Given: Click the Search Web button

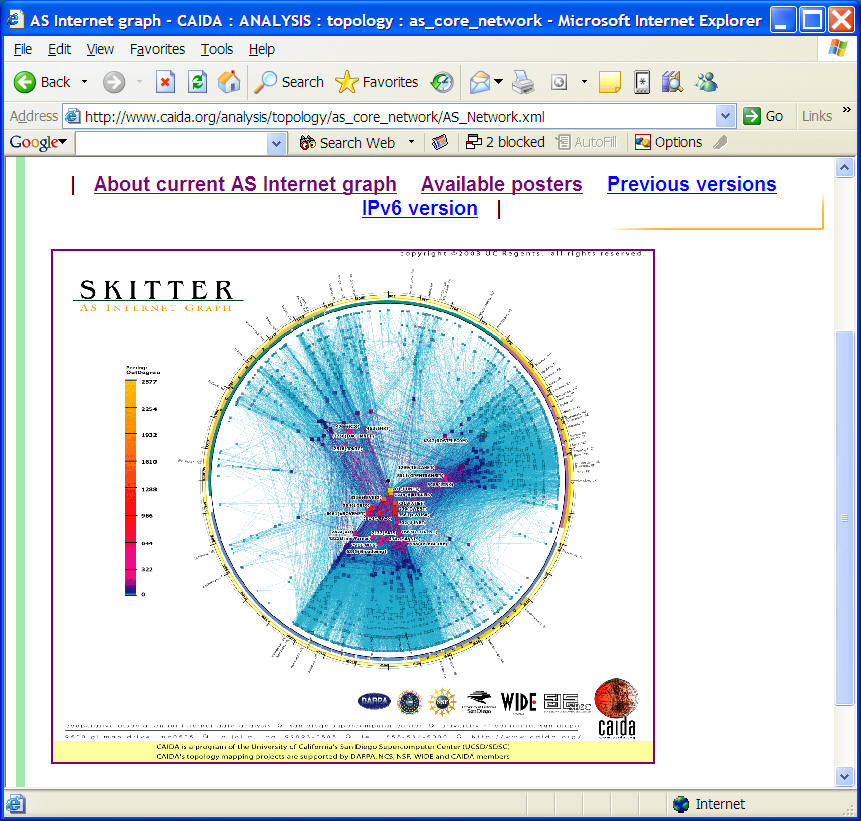Looking at the screenshot, I should pyautogui.click(x=348, y=143).
